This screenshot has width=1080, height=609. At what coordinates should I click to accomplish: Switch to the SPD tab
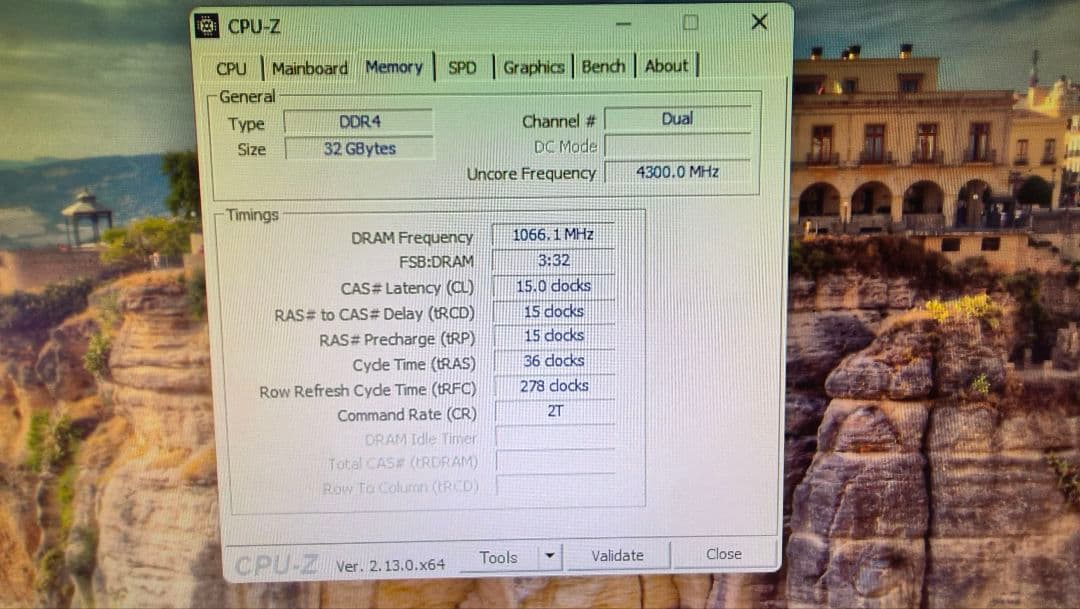point(463,68)
